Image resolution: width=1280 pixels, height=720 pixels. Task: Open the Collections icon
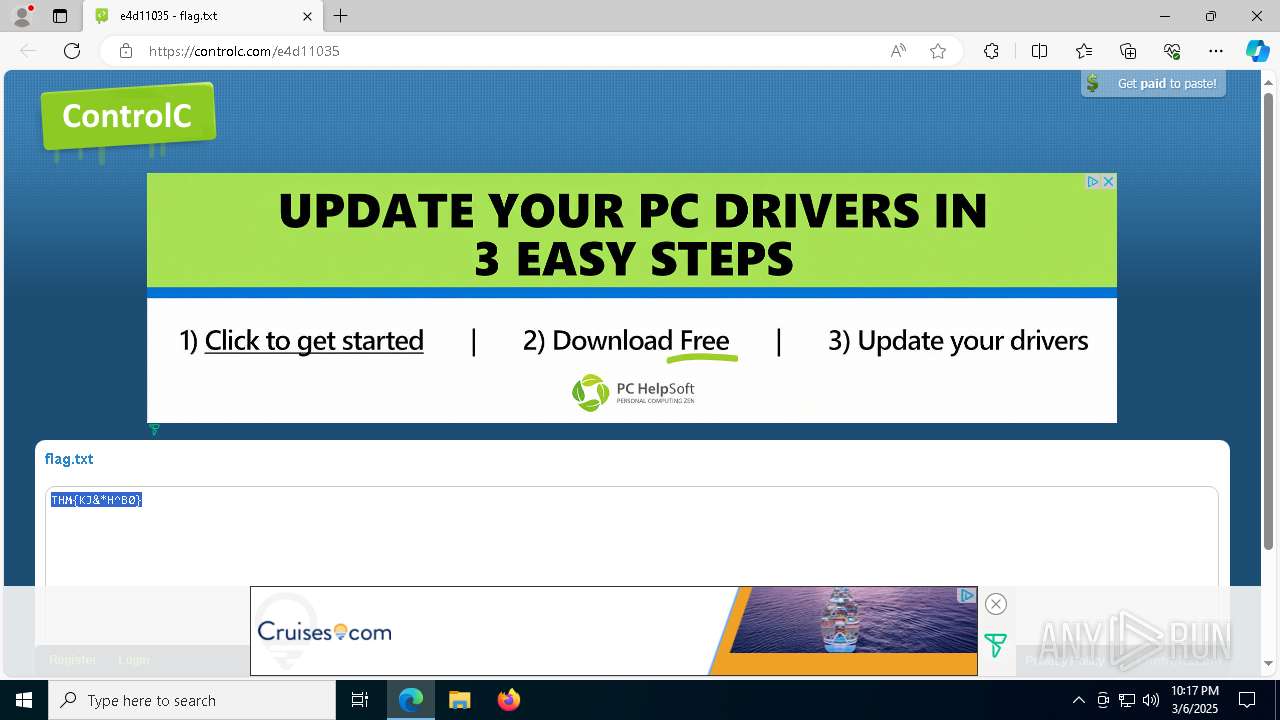tap(1128, 51)
